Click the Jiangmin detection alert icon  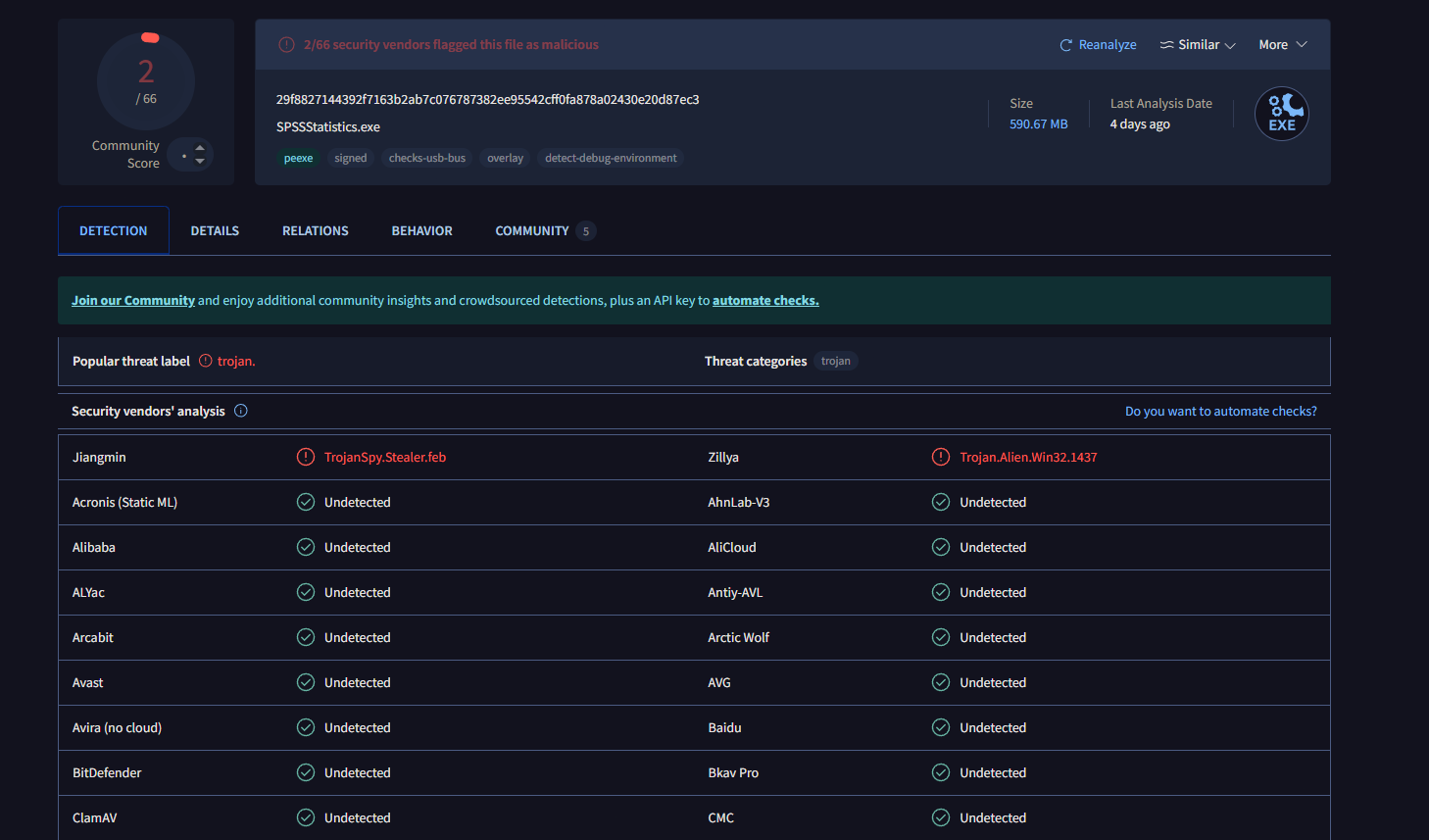(306, 457)
